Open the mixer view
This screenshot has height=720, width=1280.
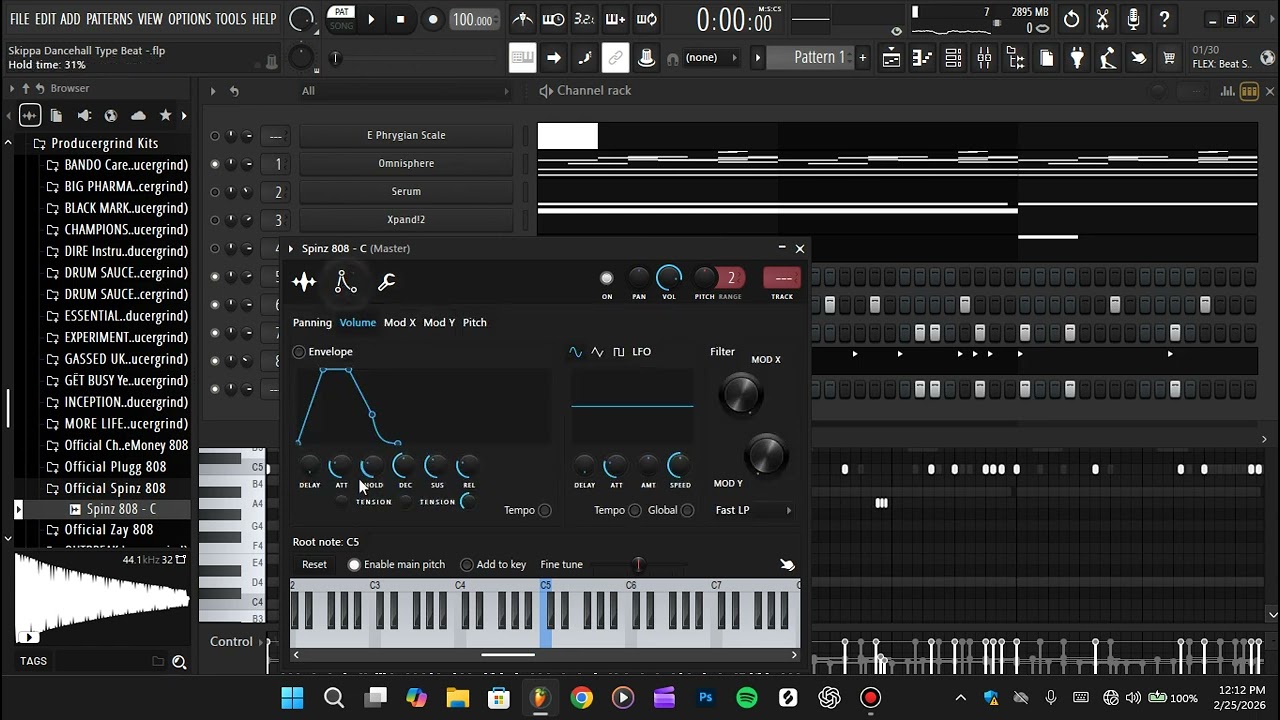coord(984,58)
